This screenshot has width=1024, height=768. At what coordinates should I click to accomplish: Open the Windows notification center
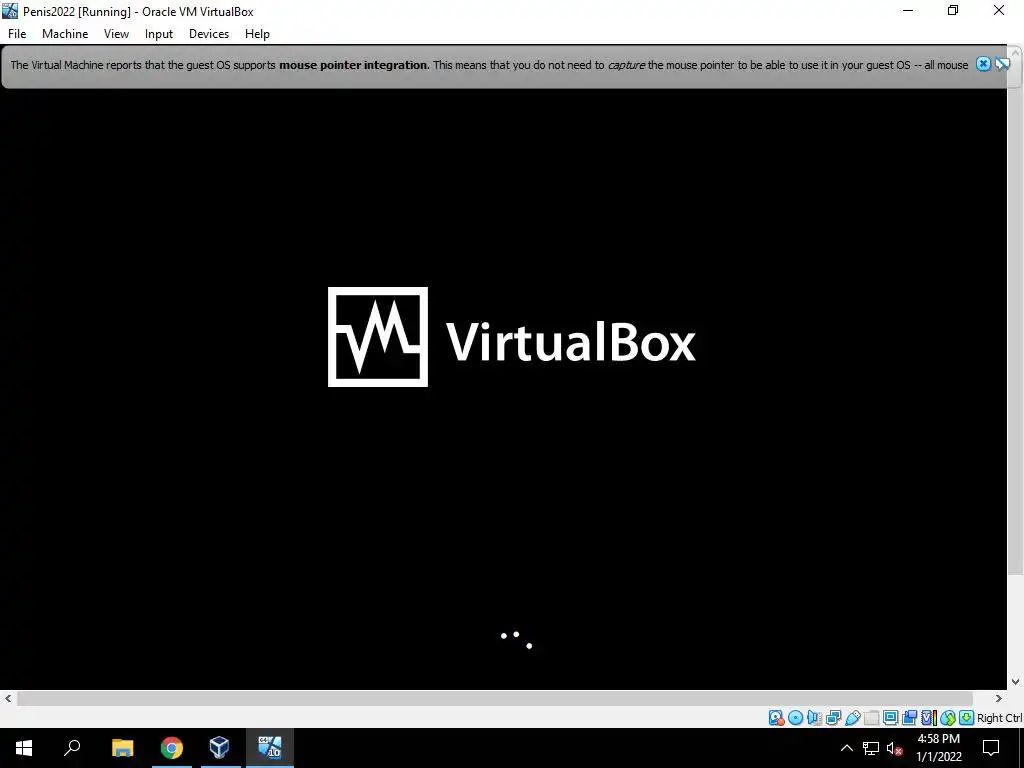[x=991, y=748]
